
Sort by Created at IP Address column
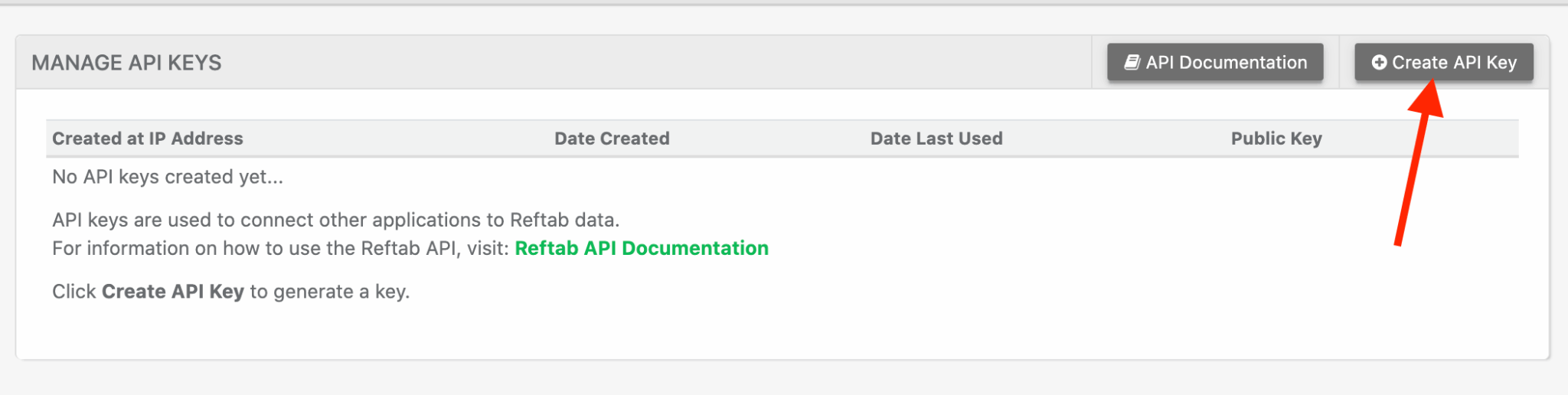(147, 139)
